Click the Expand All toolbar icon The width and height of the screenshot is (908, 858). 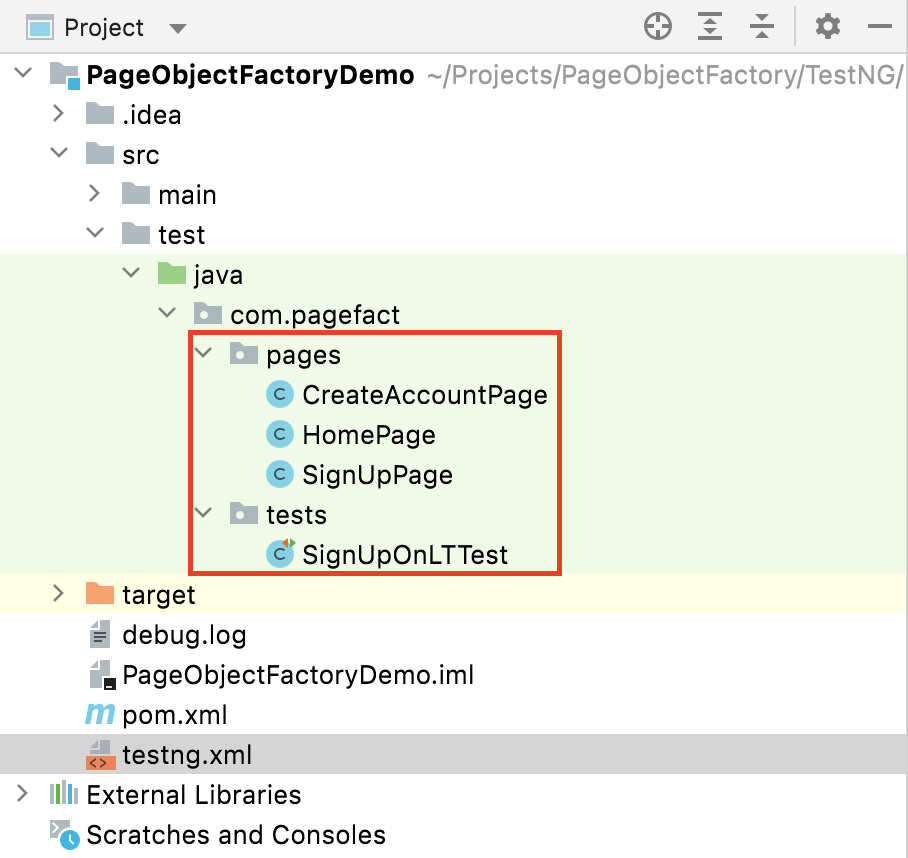point(710,27)
